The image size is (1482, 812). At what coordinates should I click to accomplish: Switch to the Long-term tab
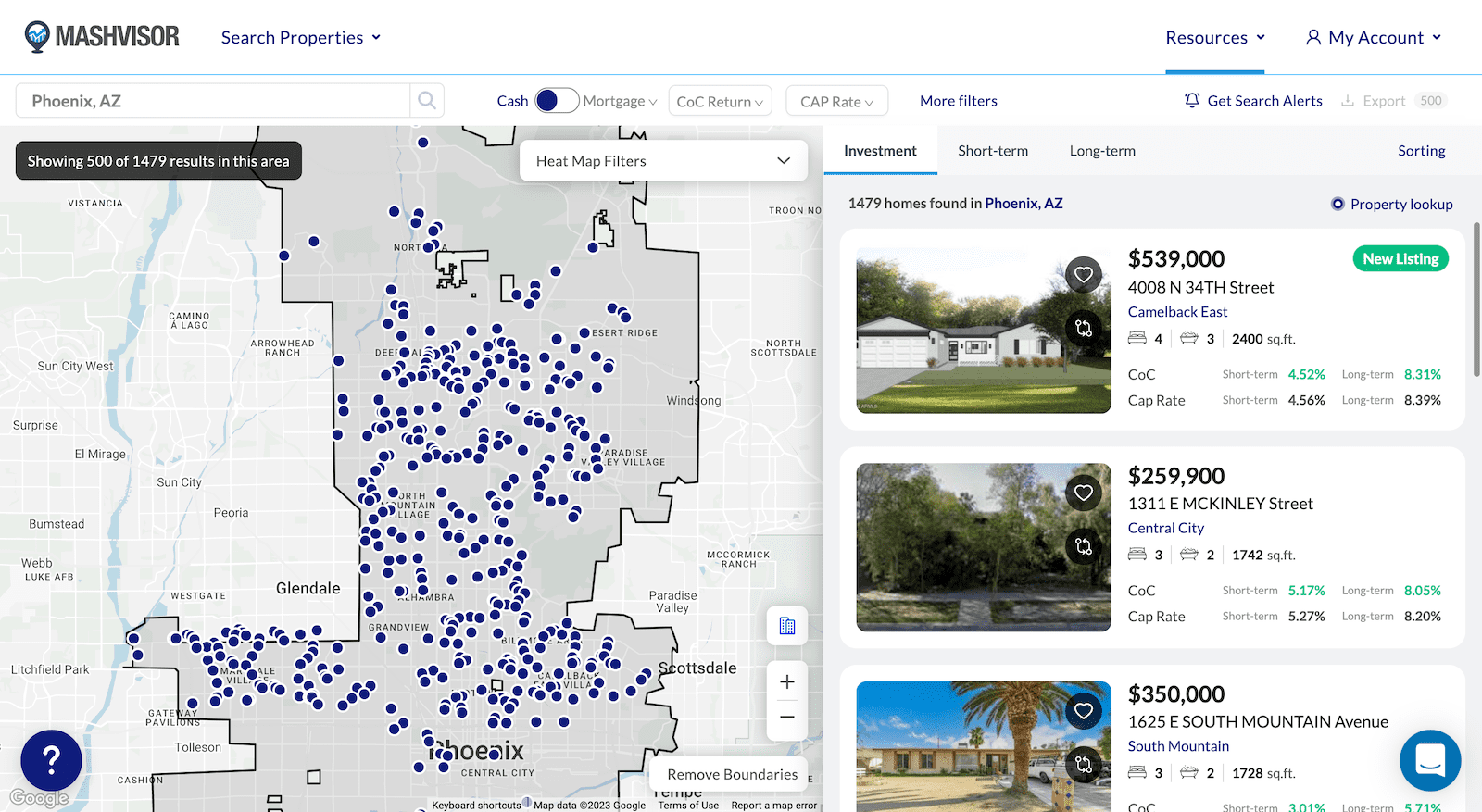(x=1102, y=151)
